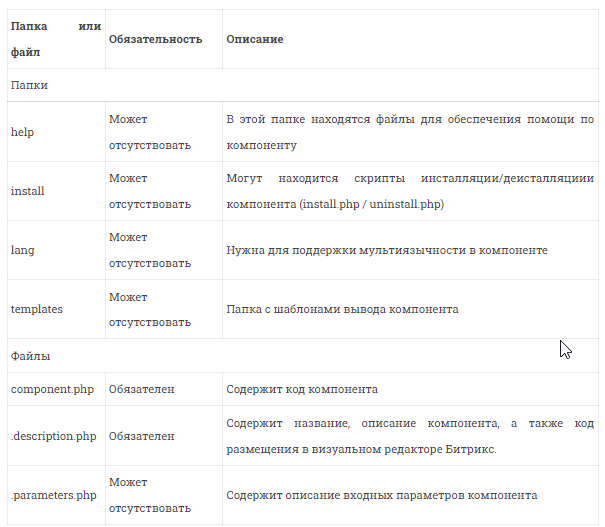Click the '.description.php' file name cell
Image resolution: width=605 pixels, height=527 pixels.
(x=56, y=436)
